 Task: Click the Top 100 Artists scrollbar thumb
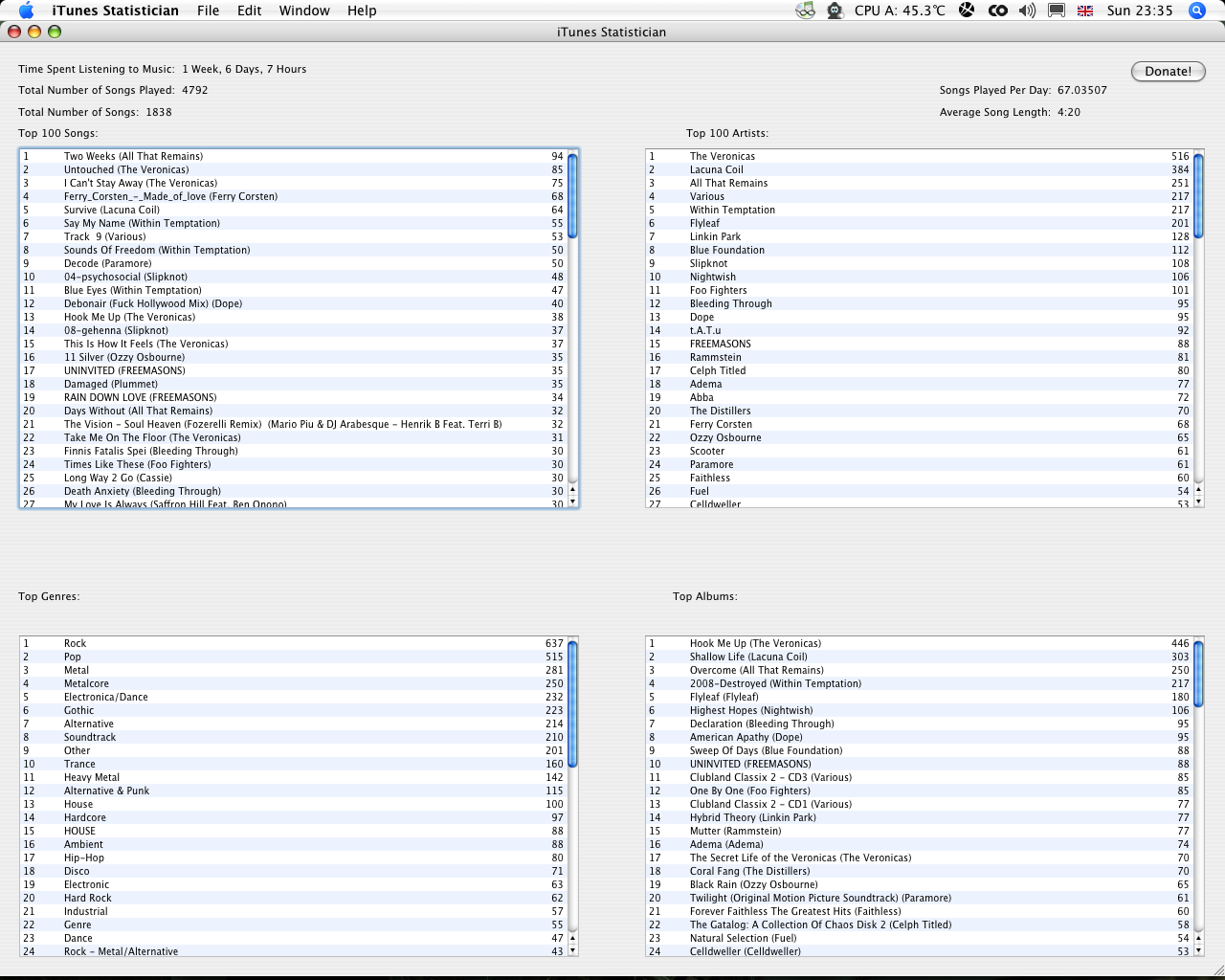point(1198,195)
